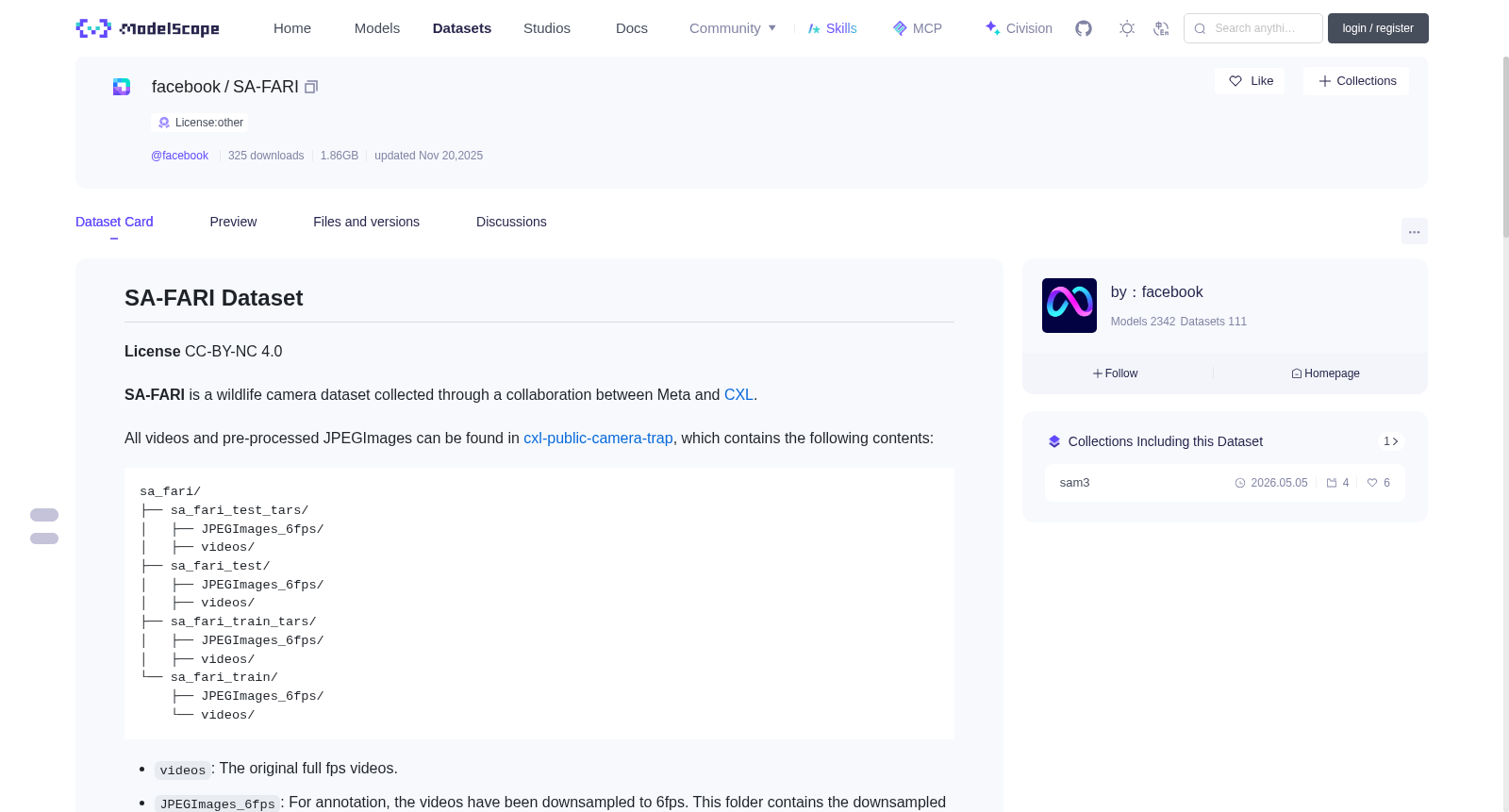Open the Home navigation item

point(292,28)
